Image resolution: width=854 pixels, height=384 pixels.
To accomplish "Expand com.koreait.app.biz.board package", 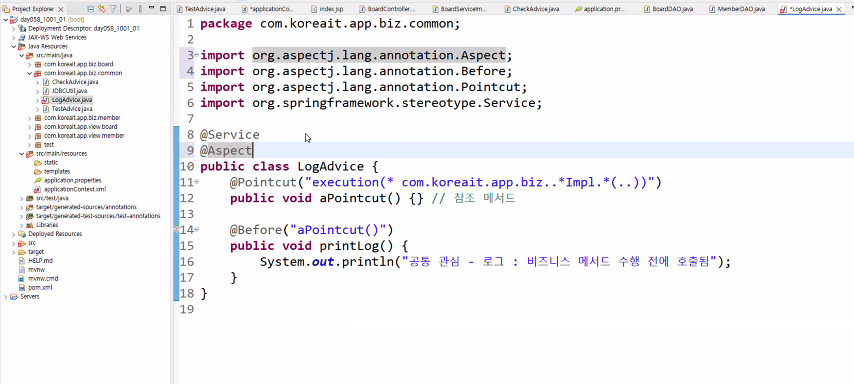I will pyautogui.click(x=29, y=64).
